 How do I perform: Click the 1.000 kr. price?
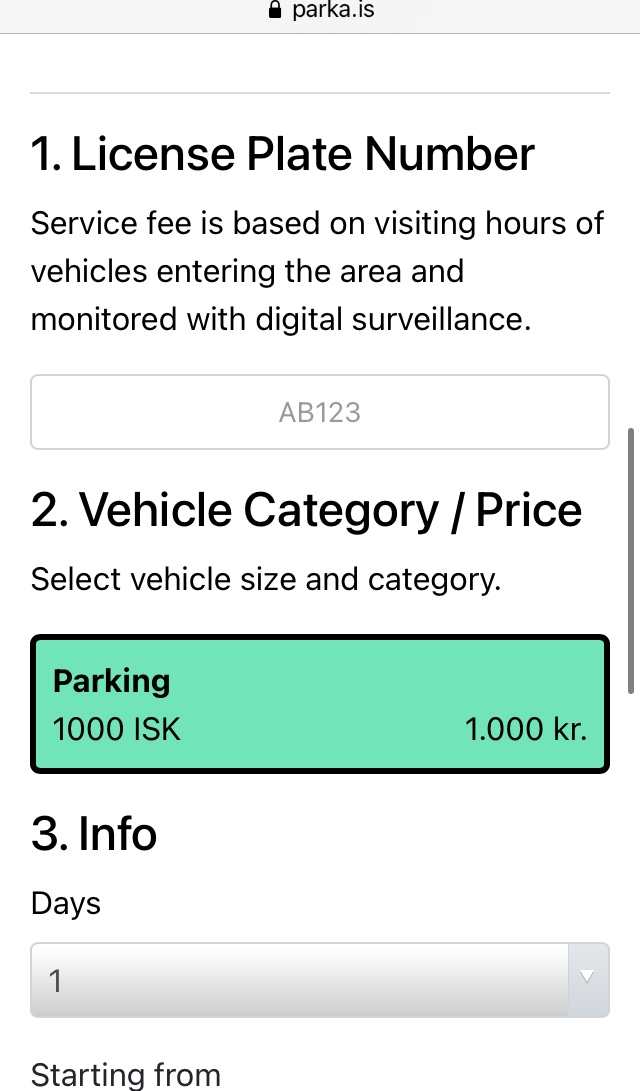tap(526, 729)
